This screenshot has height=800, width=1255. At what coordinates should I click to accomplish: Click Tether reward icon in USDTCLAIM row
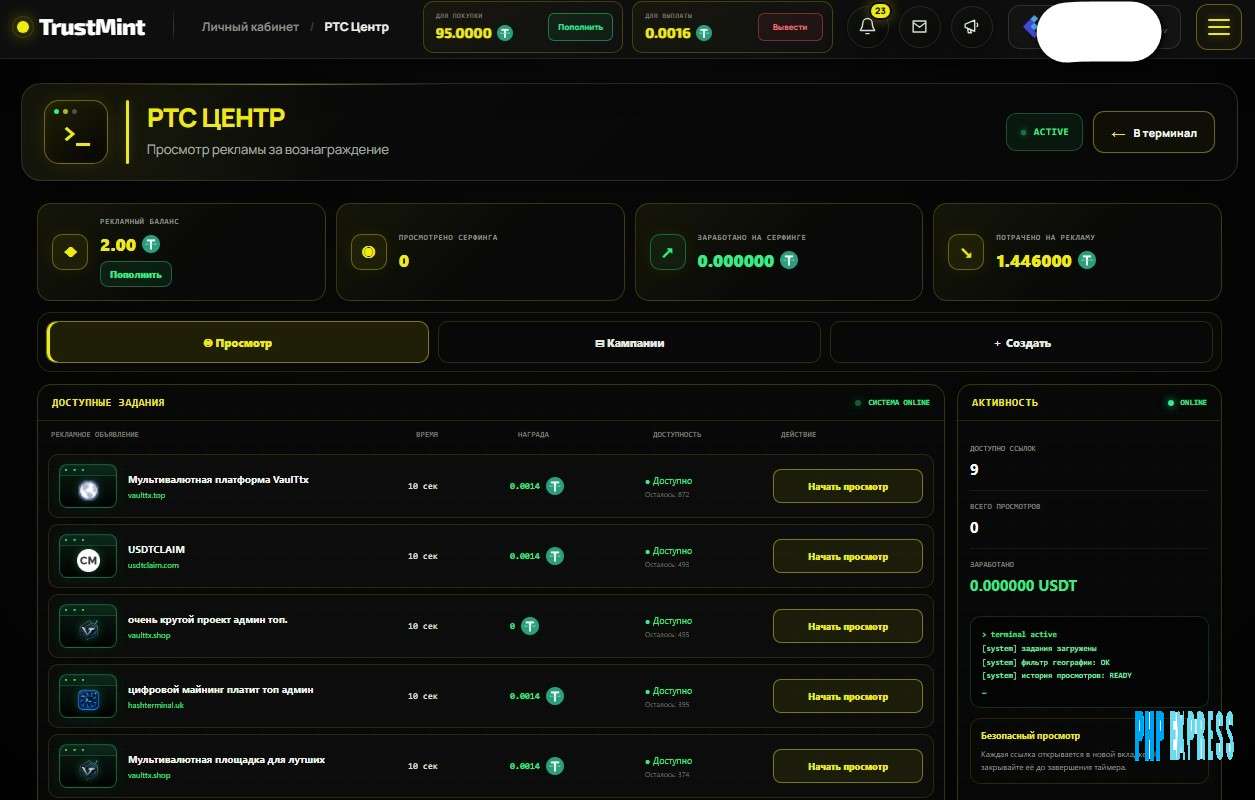tap(555, 556)
